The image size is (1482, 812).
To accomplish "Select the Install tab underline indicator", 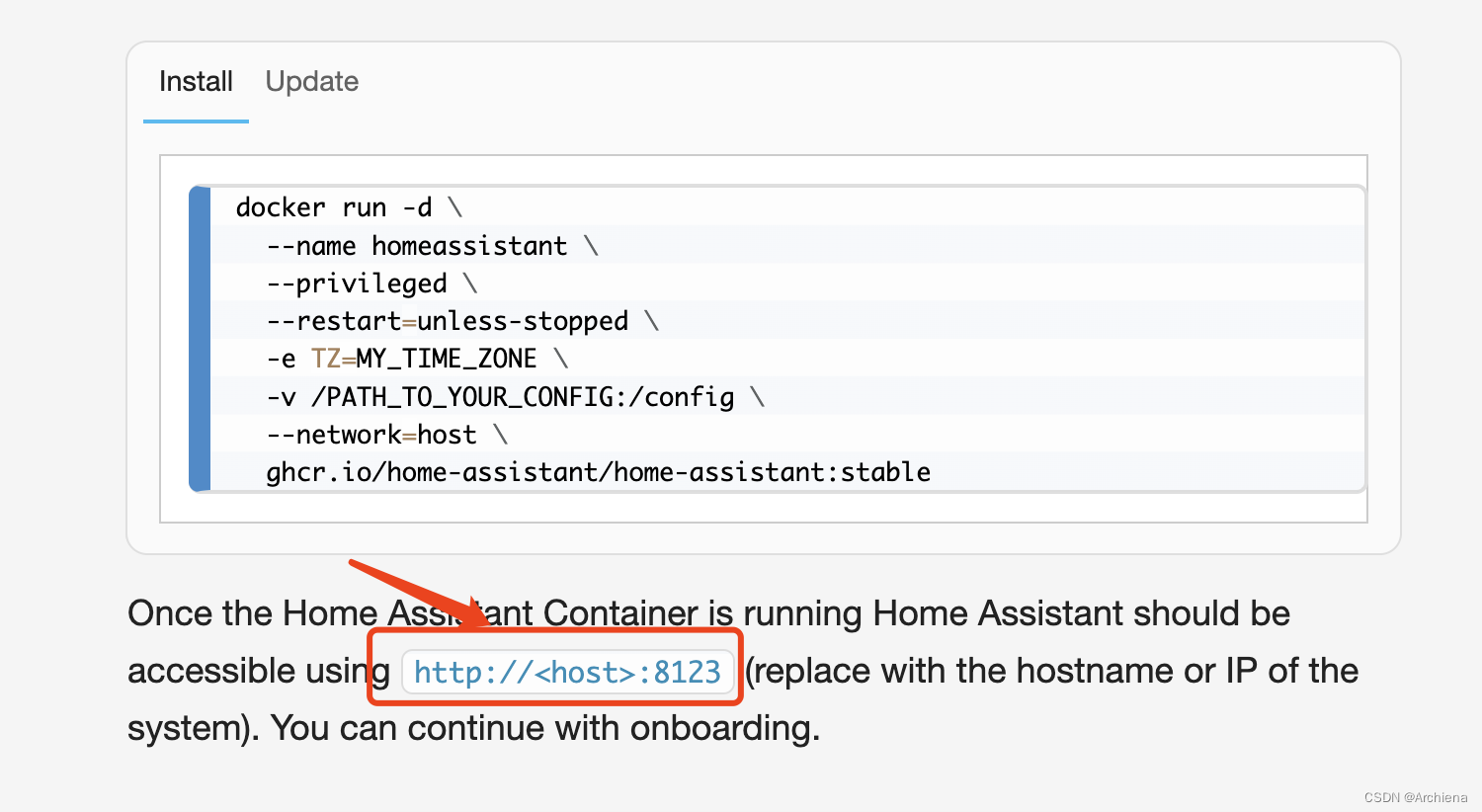I will 196,120.
